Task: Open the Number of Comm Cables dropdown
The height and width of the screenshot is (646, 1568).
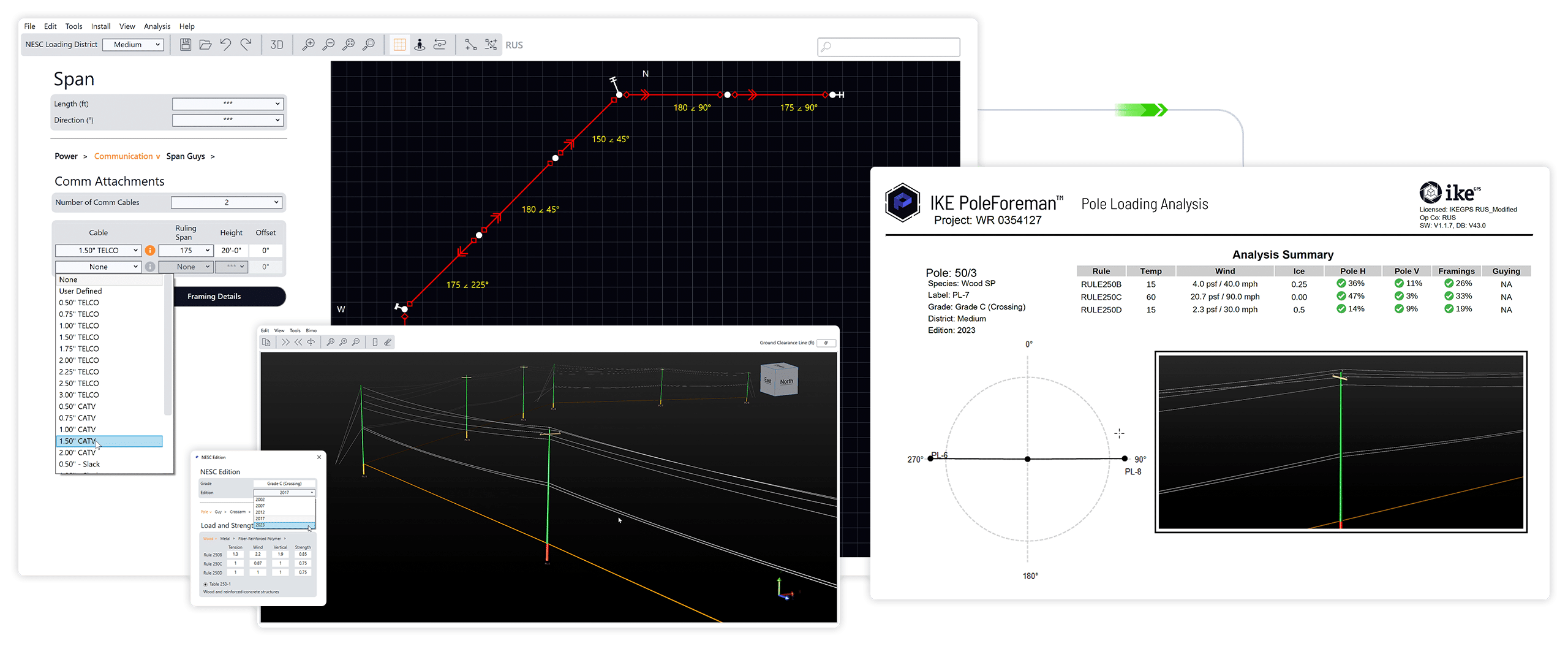Action: click(x=227, y=202)
